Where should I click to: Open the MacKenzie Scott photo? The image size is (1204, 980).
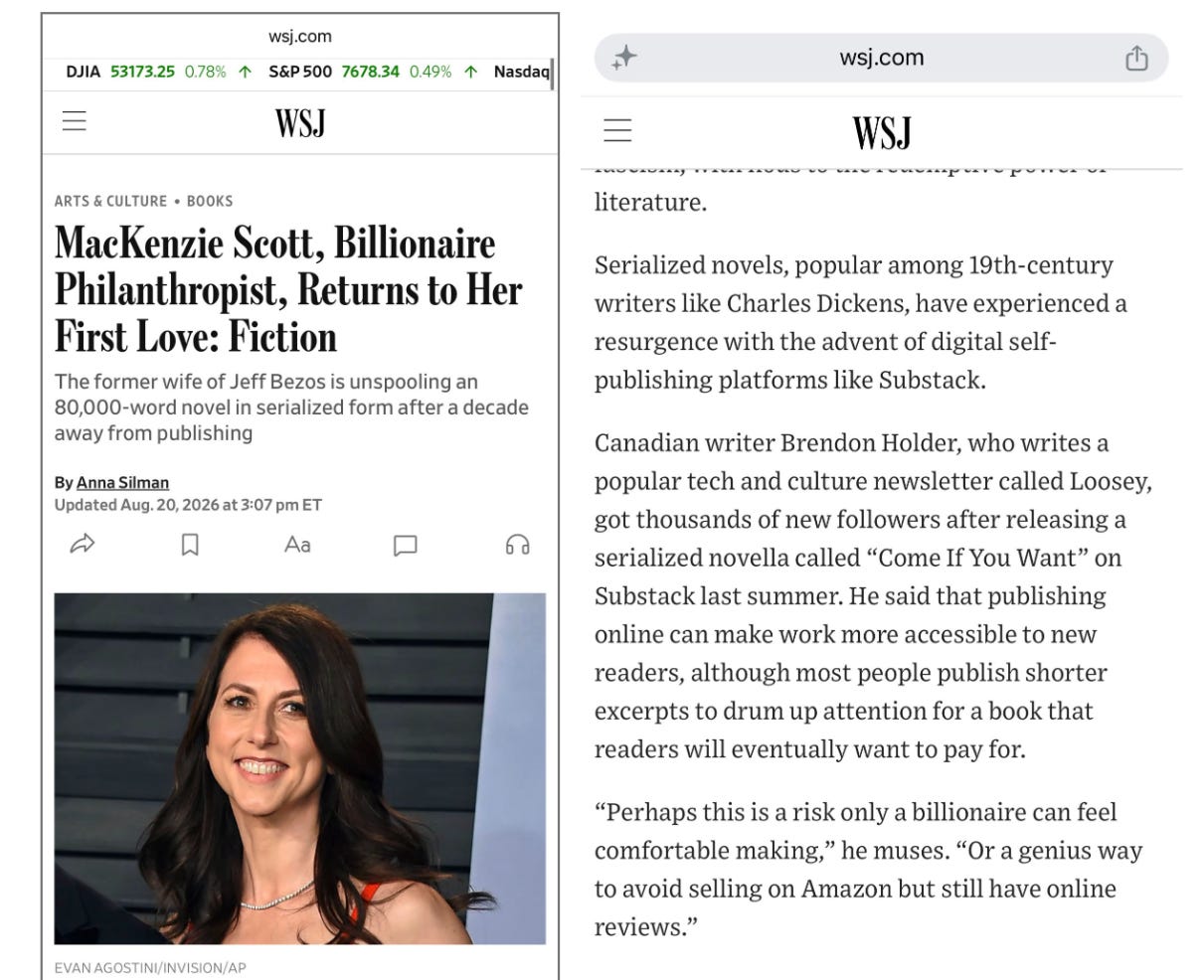tap(300, 768)
